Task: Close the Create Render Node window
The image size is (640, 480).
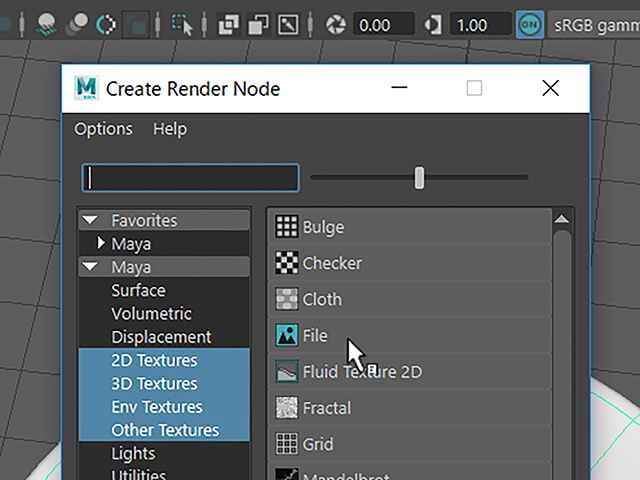Action: (550, 88)
